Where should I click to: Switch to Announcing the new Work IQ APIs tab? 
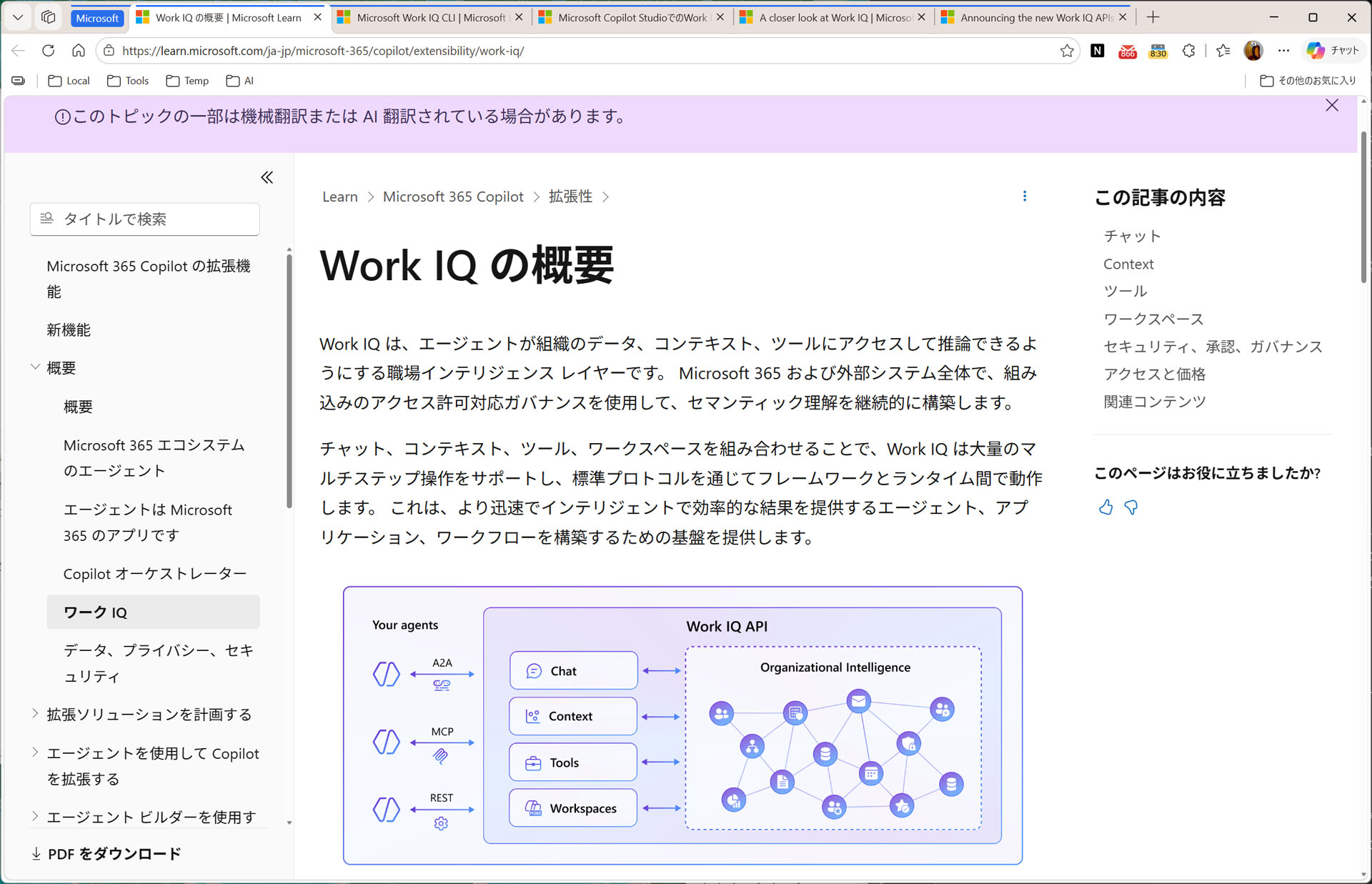point(1036,17)
